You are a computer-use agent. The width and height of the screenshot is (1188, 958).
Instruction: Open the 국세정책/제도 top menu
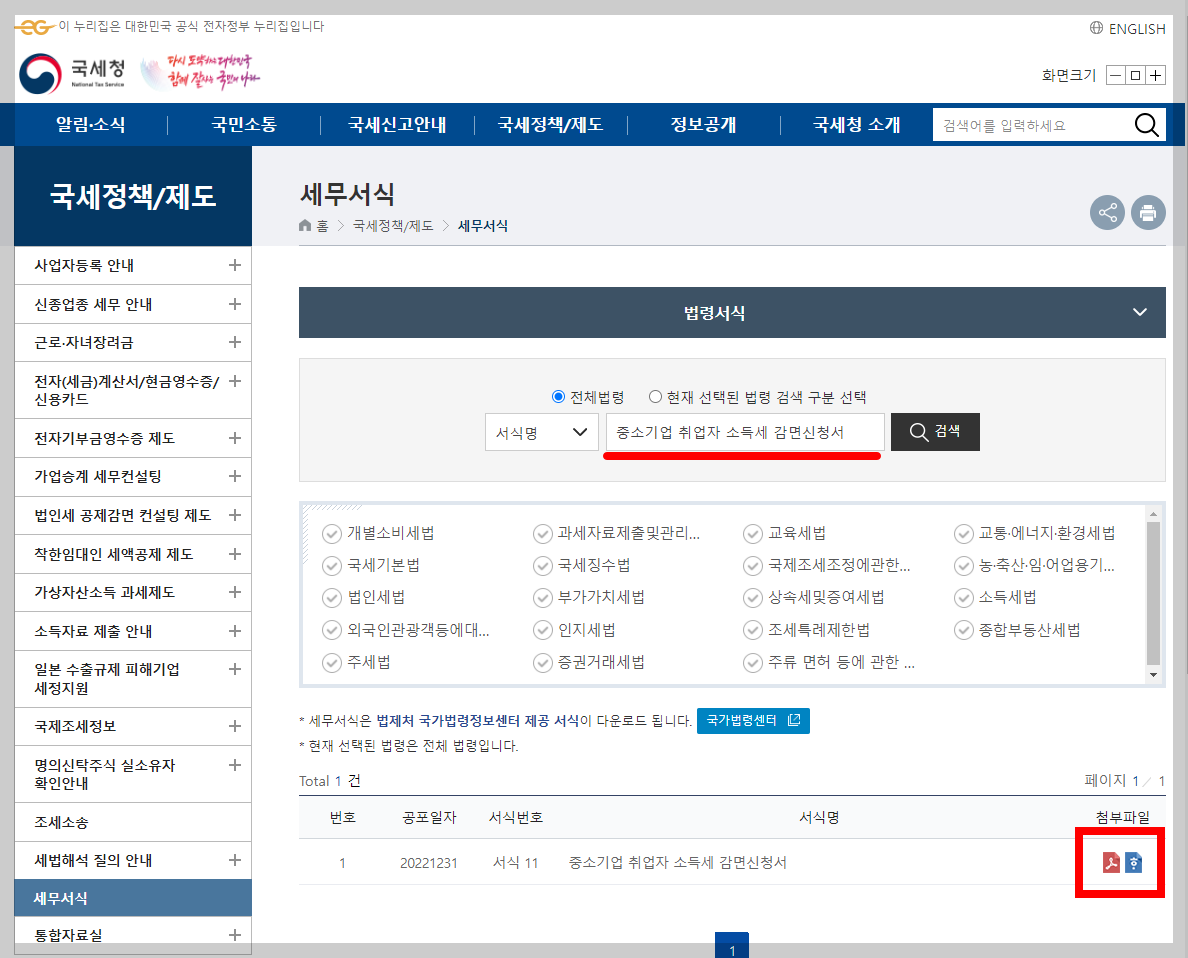tap(550, 125)
